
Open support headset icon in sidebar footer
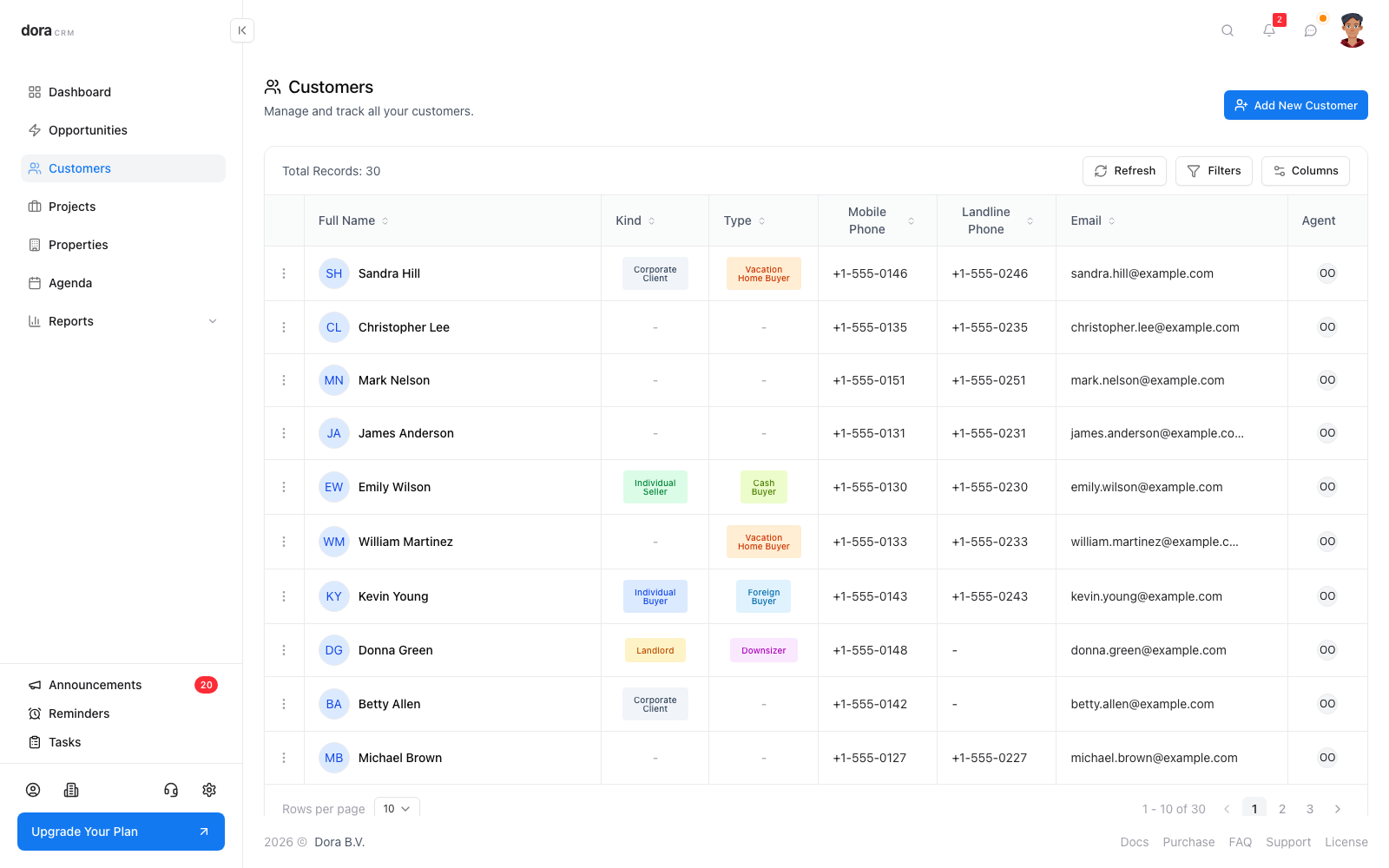click(x=171, y=790)
